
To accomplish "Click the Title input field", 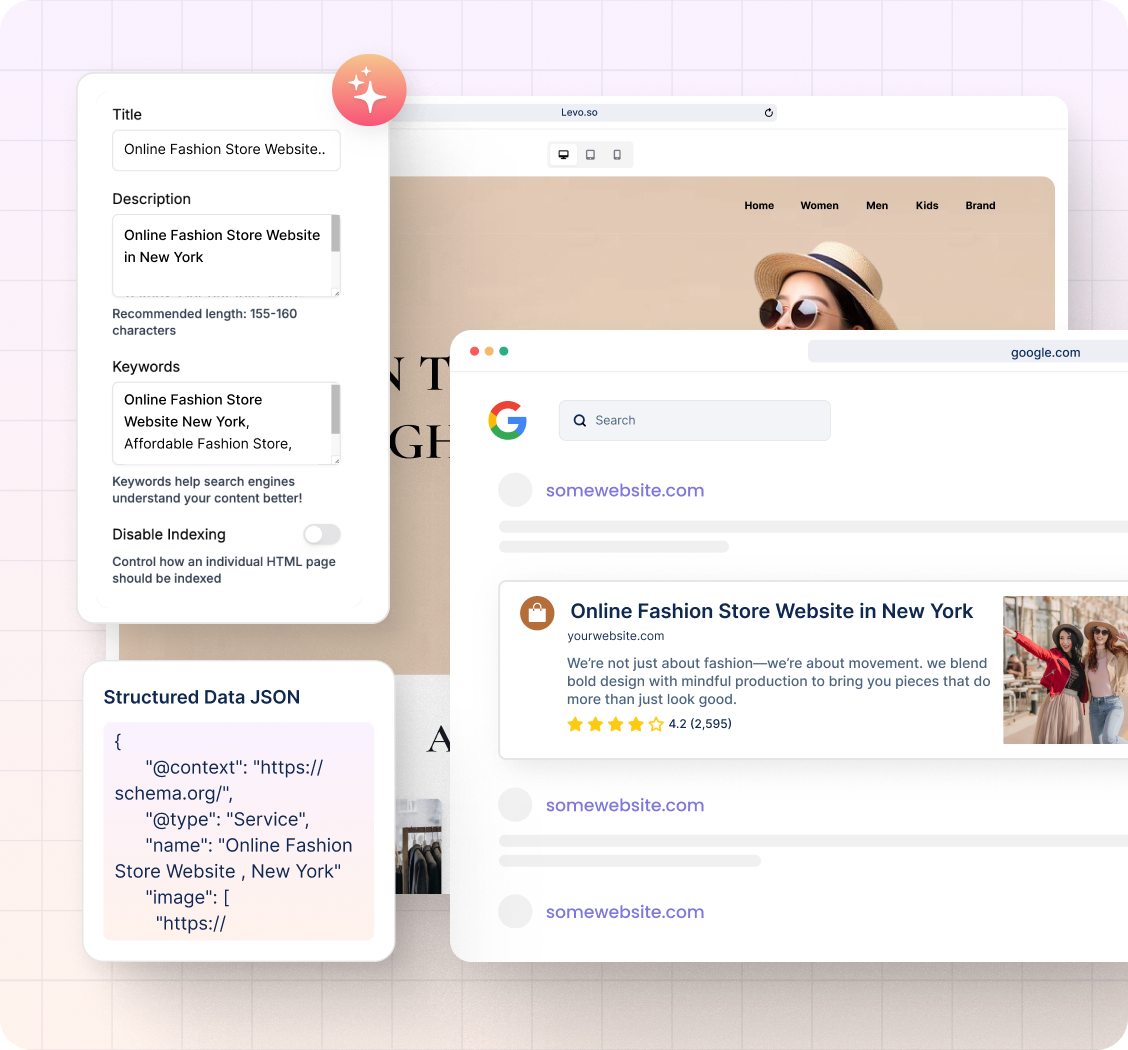I will 226,150.
